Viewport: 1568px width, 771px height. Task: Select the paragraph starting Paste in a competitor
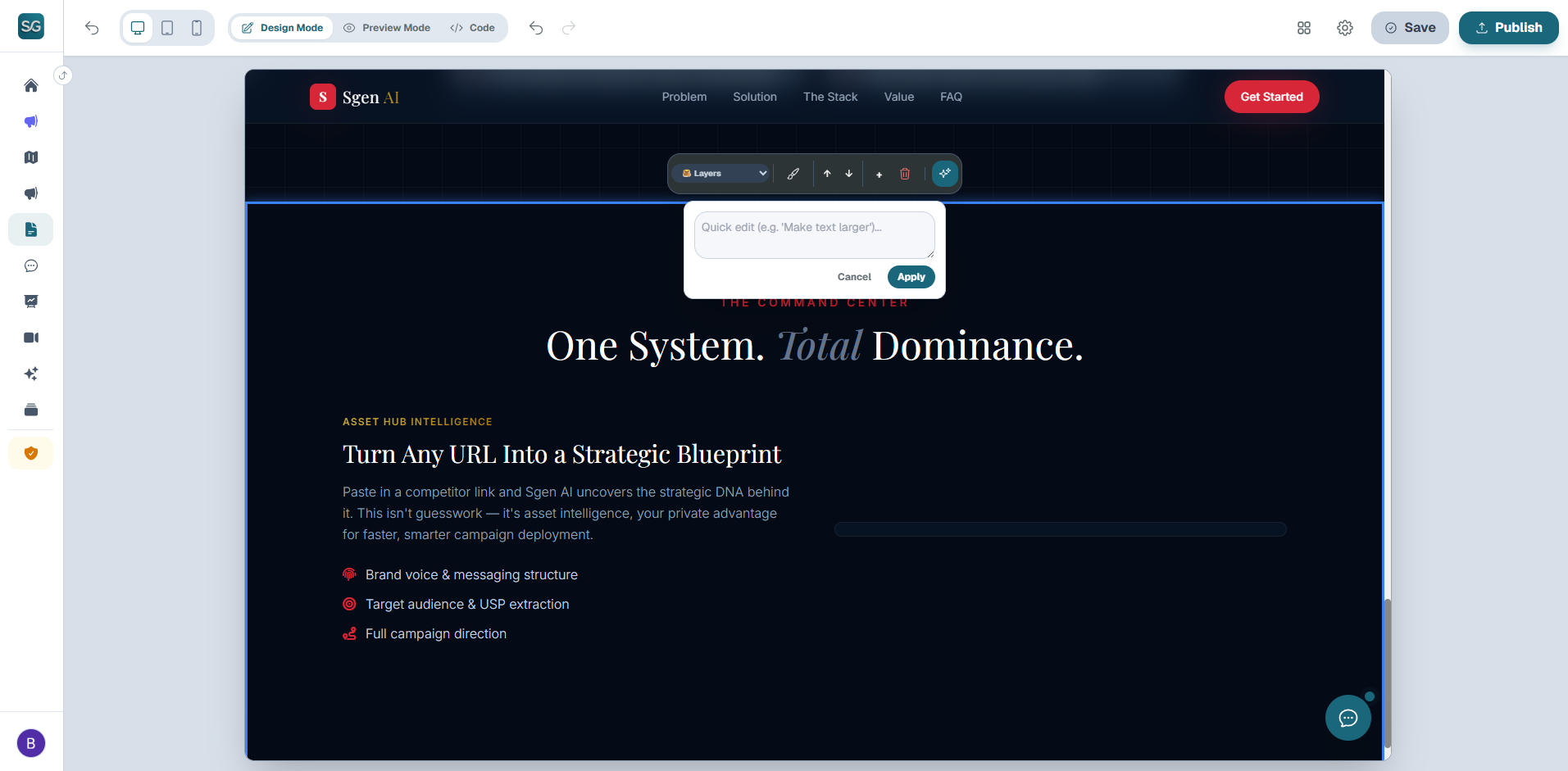pos(566,513)
